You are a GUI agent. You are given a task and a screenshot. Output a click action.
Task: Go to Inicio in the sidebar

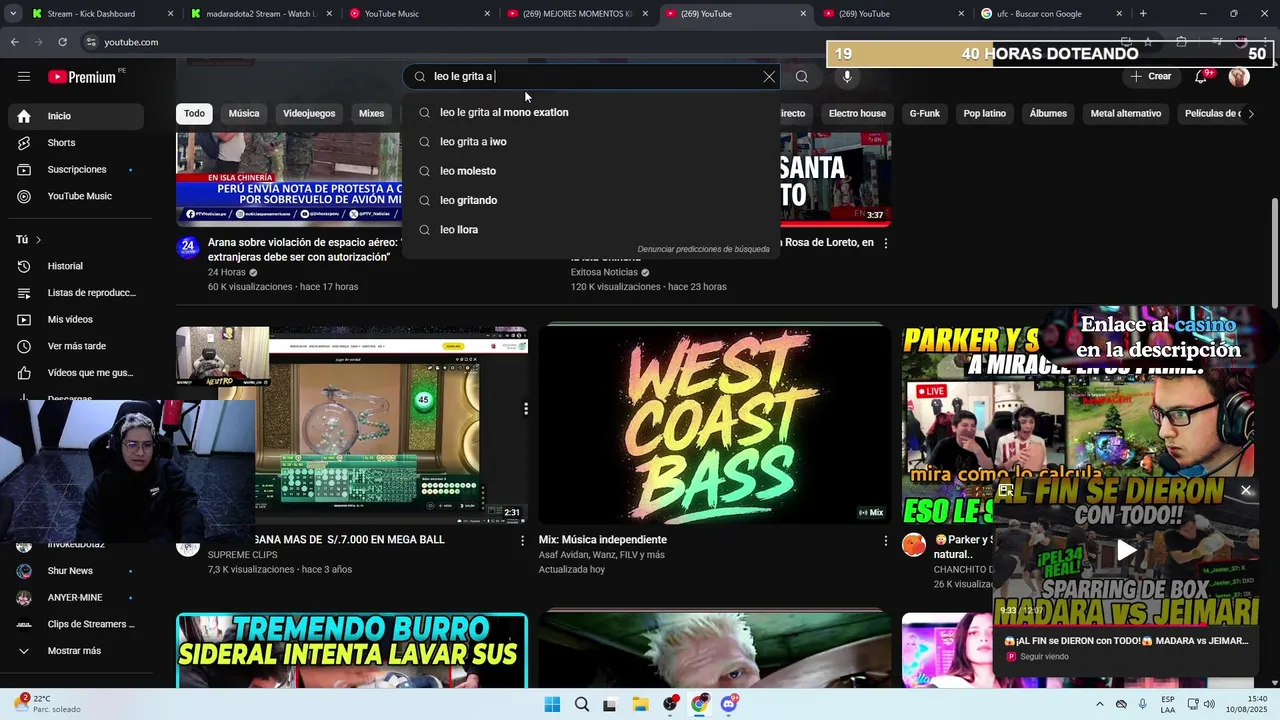pos(76,116)
